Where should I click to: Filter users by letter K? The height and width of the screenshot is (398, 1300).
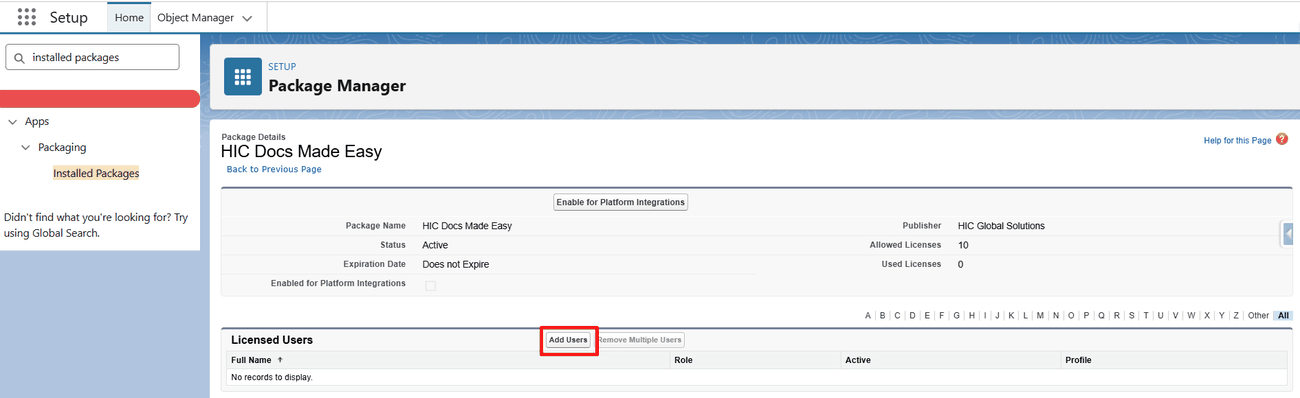coord(1012,316)
